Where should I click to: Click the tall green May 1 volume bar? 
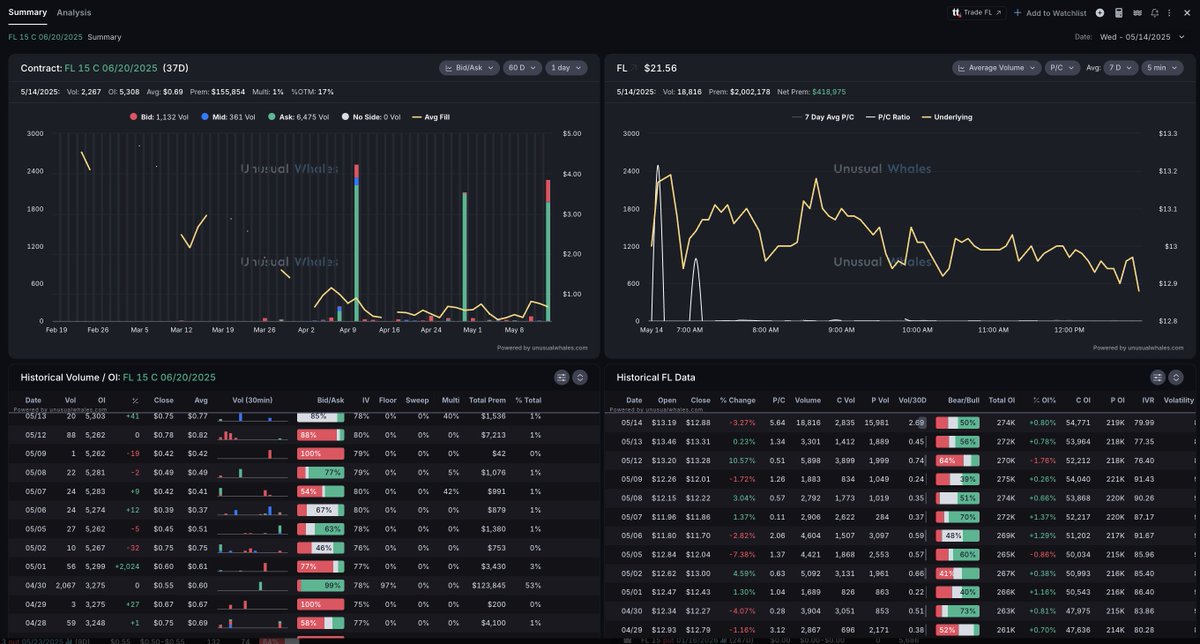tap(465, 257)
